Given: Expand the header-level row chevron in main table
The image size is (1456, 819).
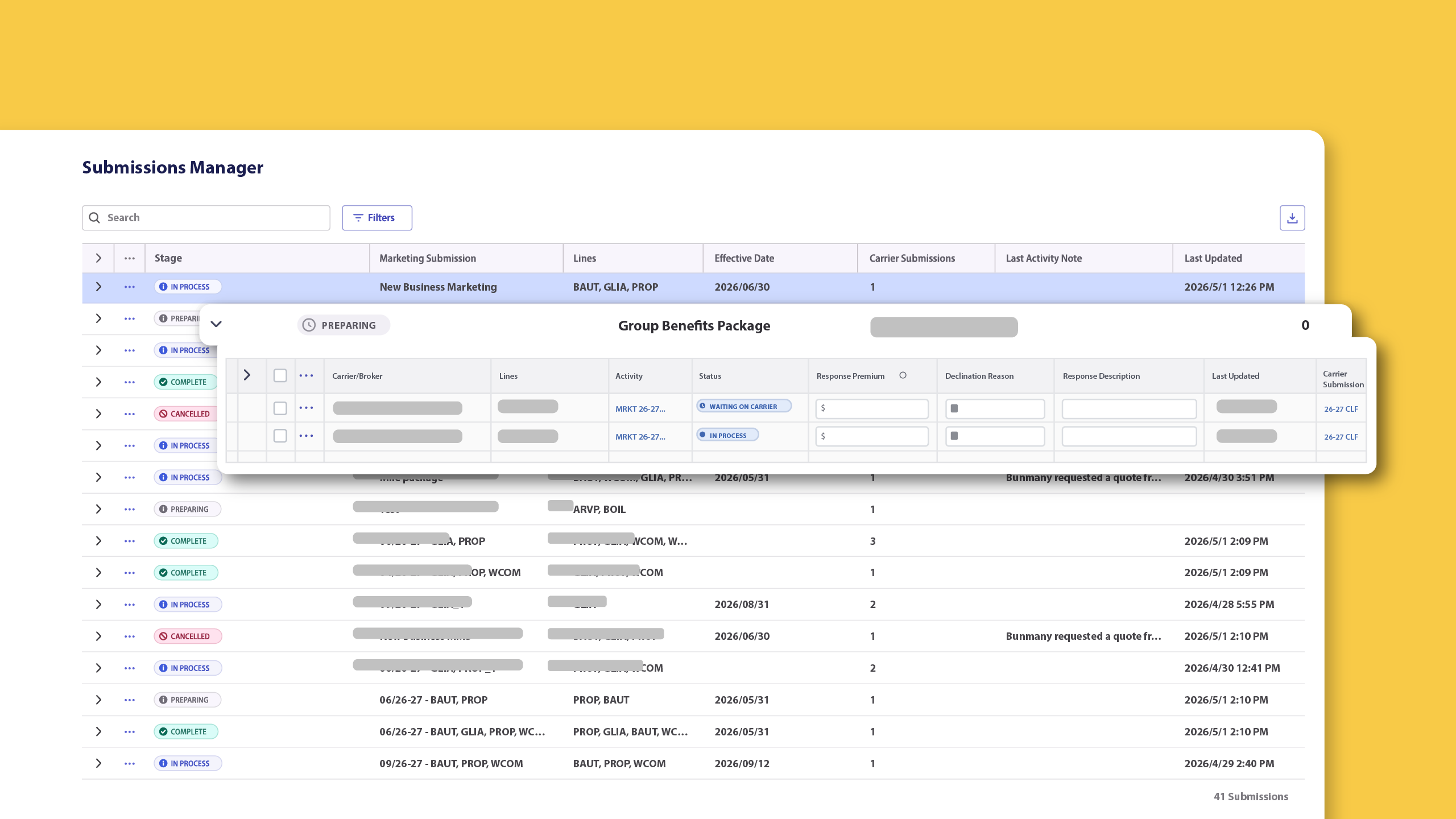Looking at the screenshot, I should click(98, 258).
